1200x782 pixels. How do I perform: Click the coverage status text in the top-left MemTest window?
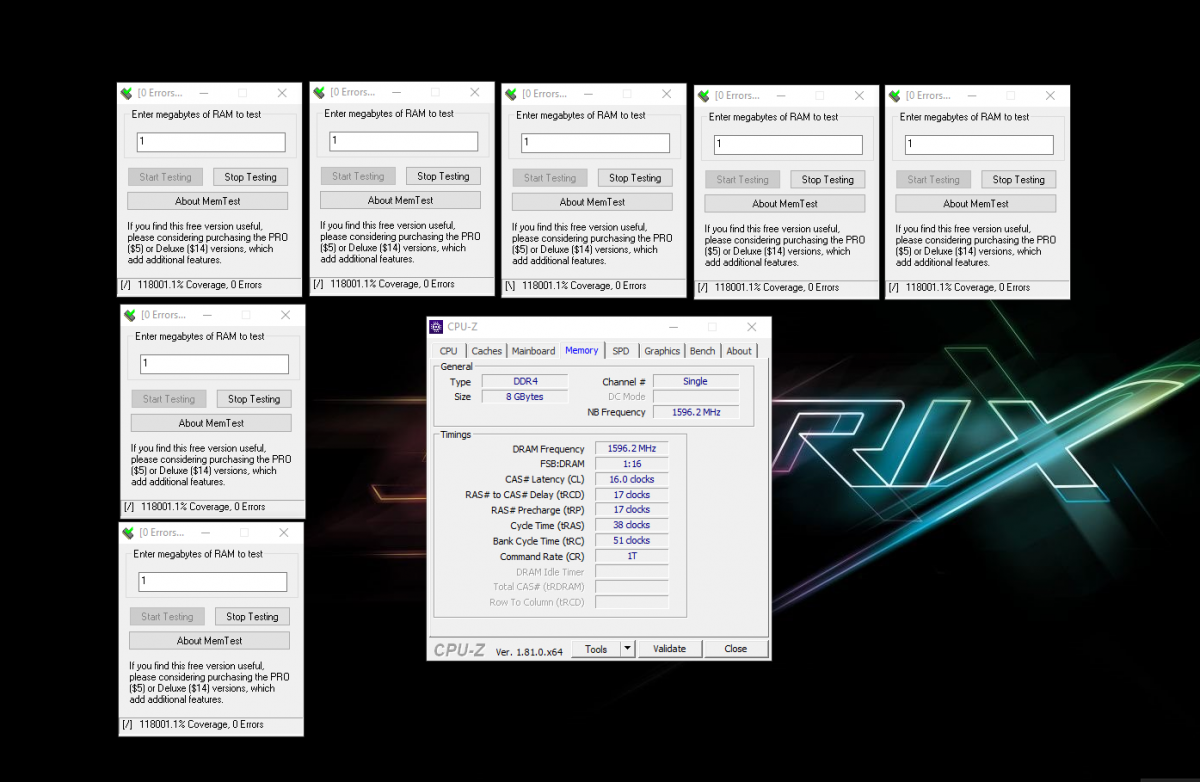point(200,285)
